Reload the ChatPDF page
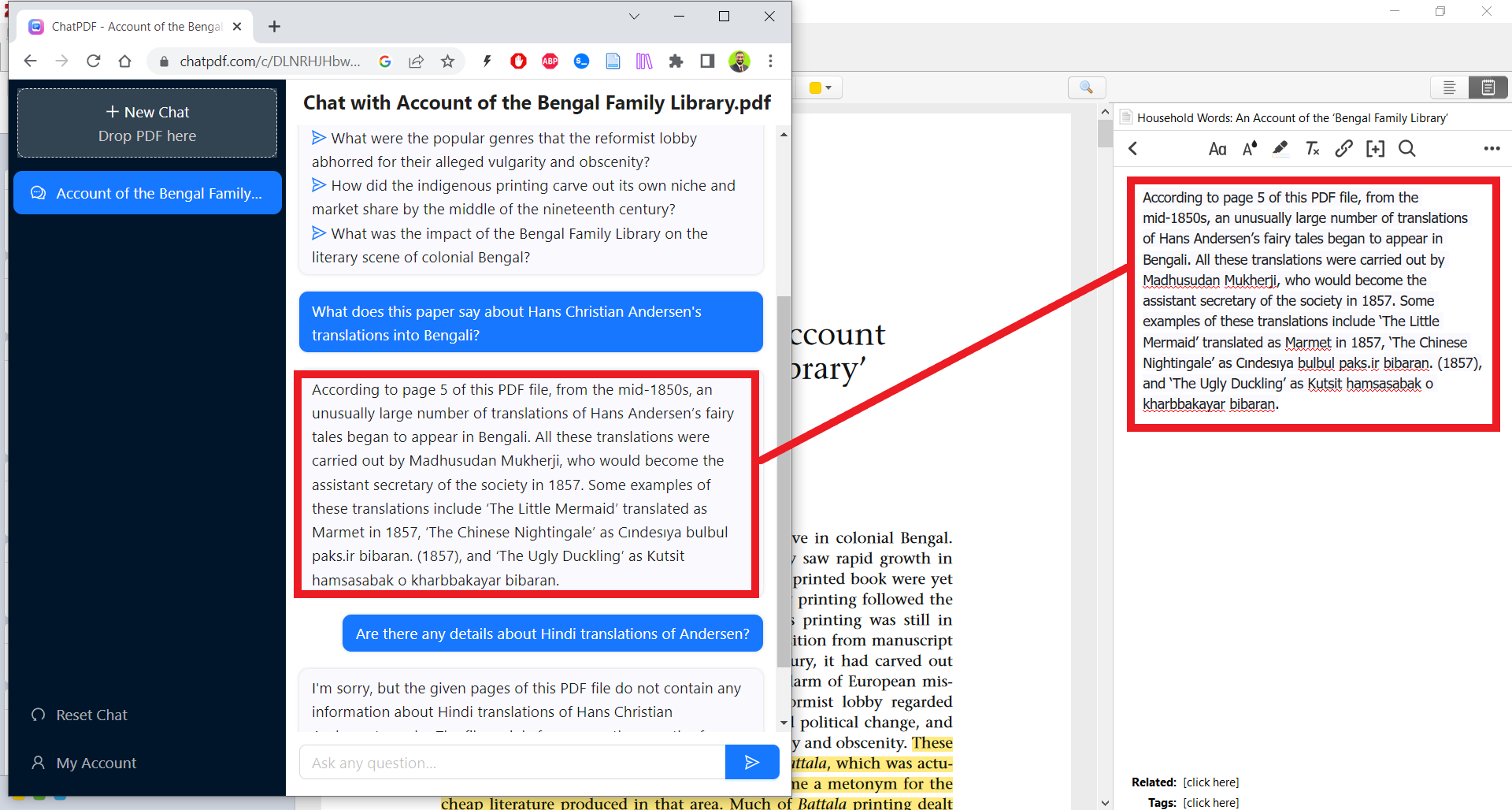The height and width of the screenshot is (810, 1512). pos(93,61)
